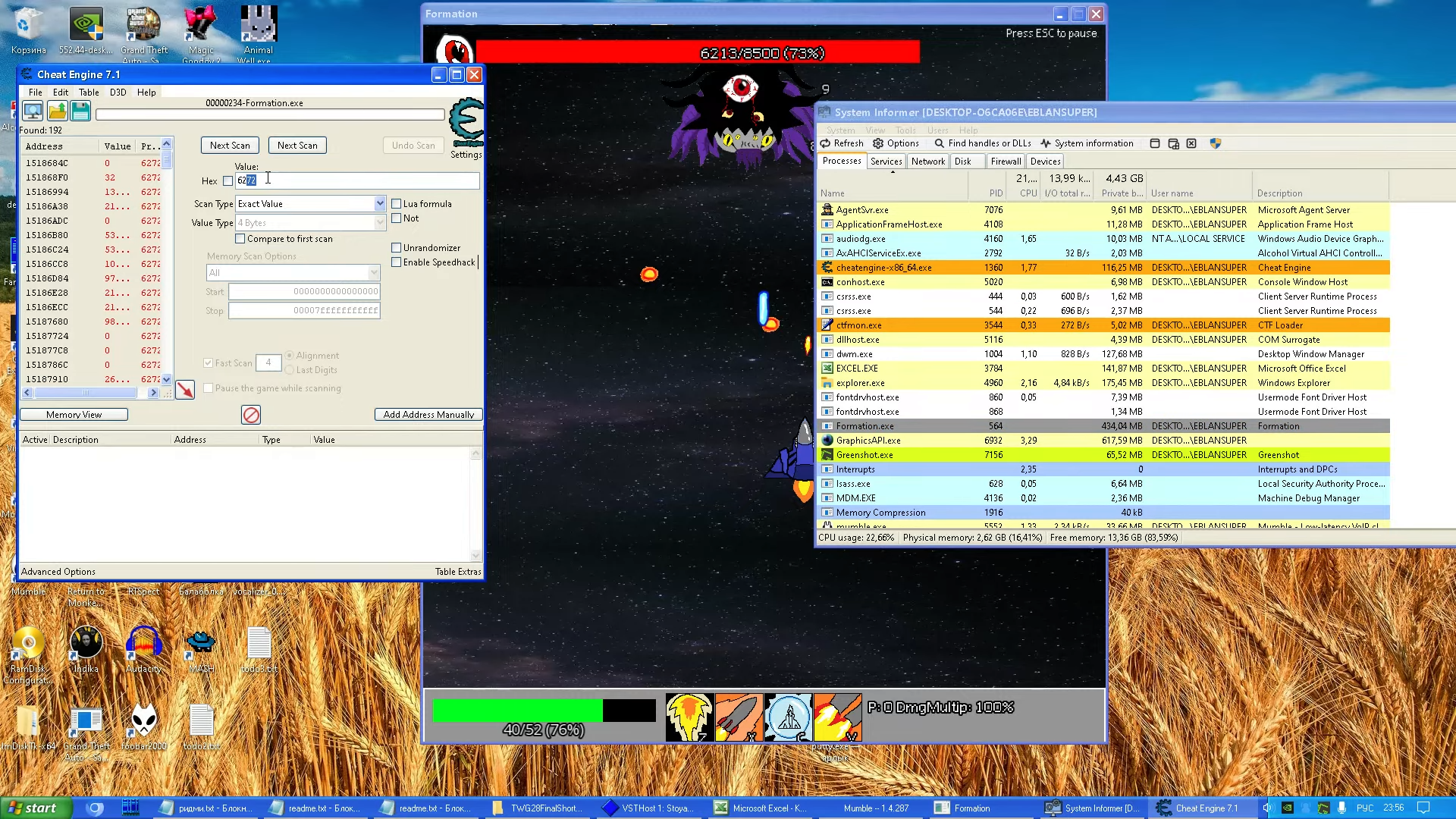Click Refresh in System Informer toolbar
The width and height of the screenshot is (1456, 819).
click(x=842, y=143)
